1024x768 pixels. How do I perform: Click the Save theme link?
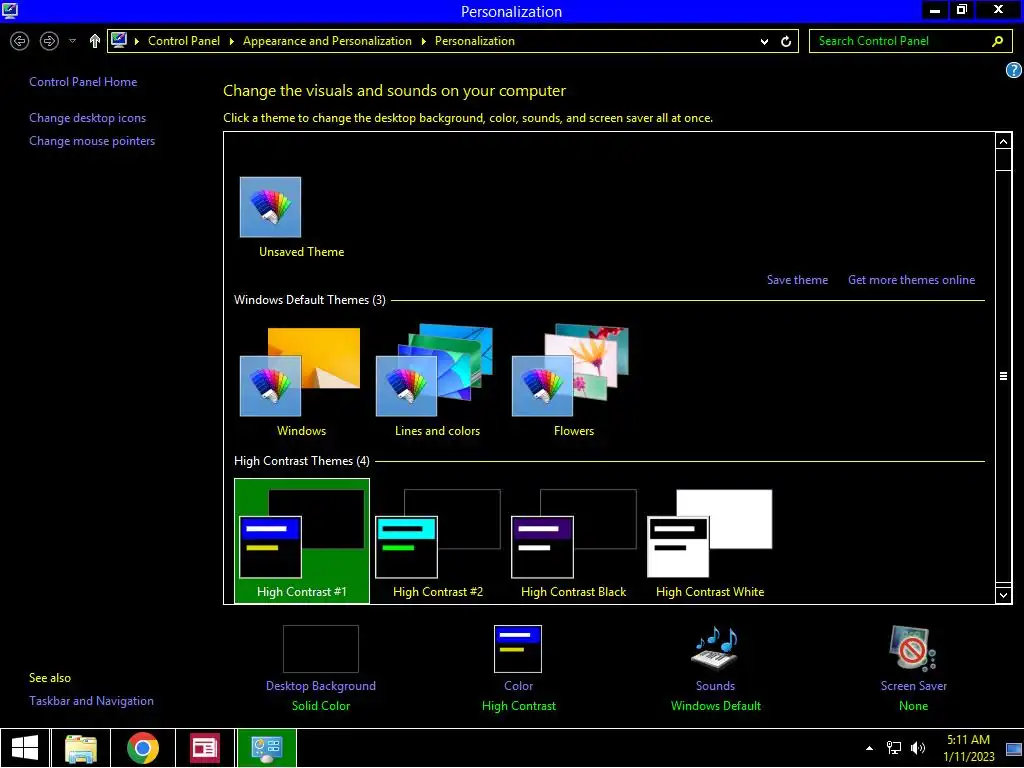tap(797, 280)
